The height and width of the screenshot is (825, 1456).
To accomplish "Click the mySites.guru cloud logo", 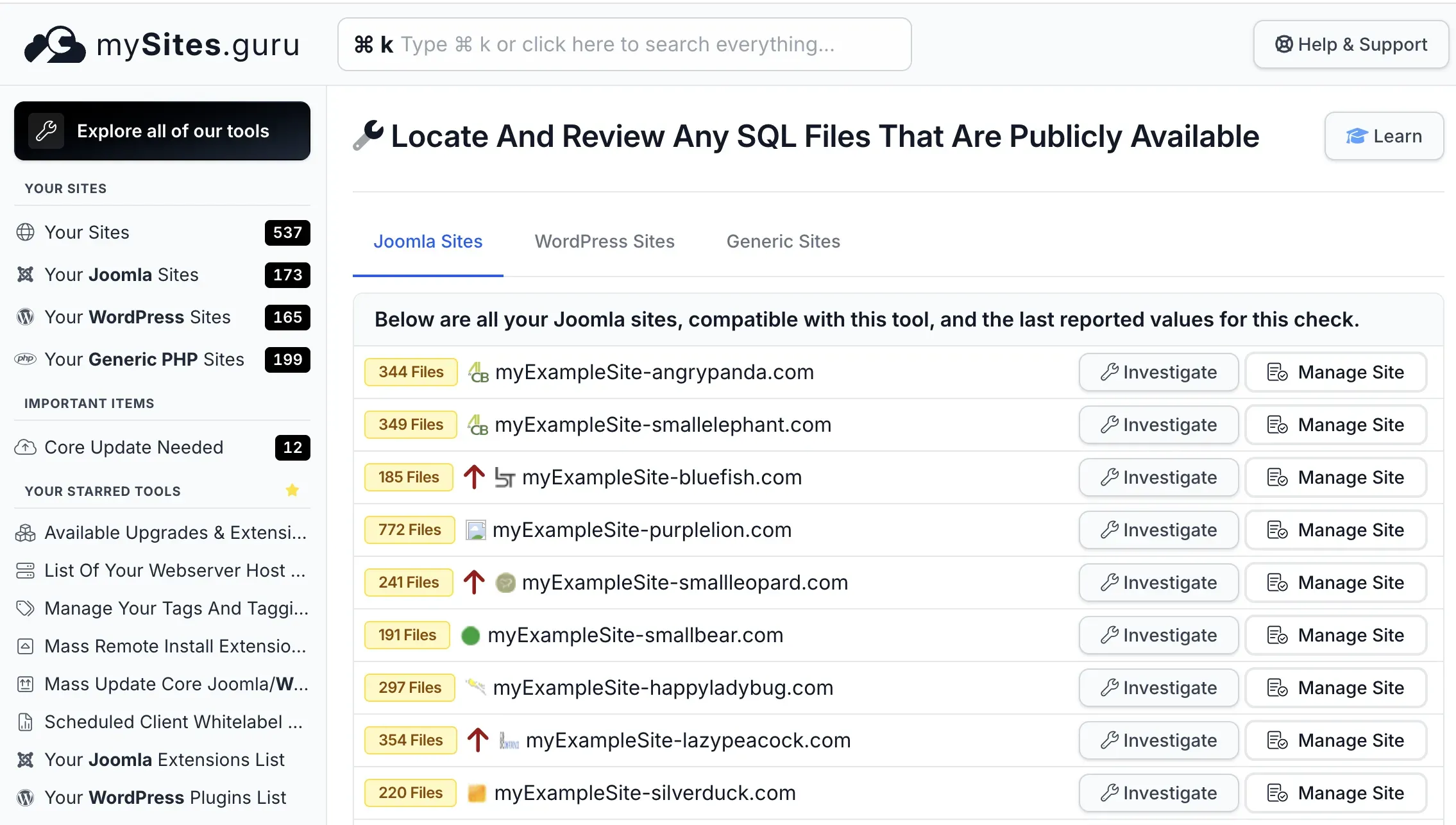I will tap(55, 43).
